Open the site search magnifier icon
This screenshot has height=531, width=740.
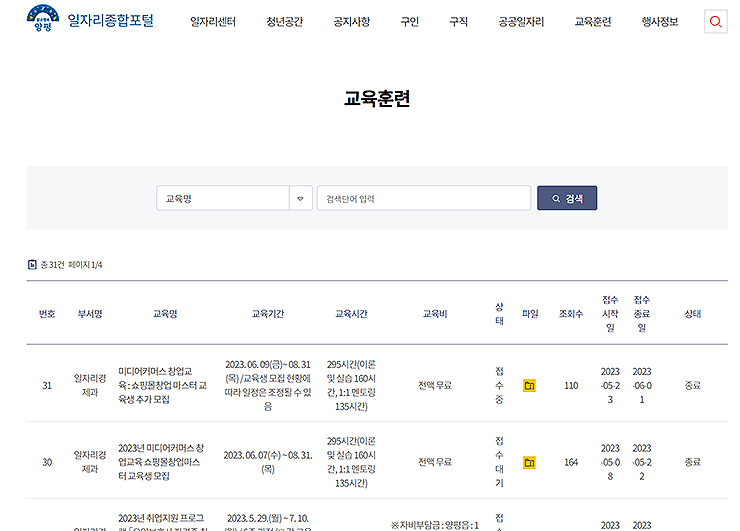tap(715, 22)
